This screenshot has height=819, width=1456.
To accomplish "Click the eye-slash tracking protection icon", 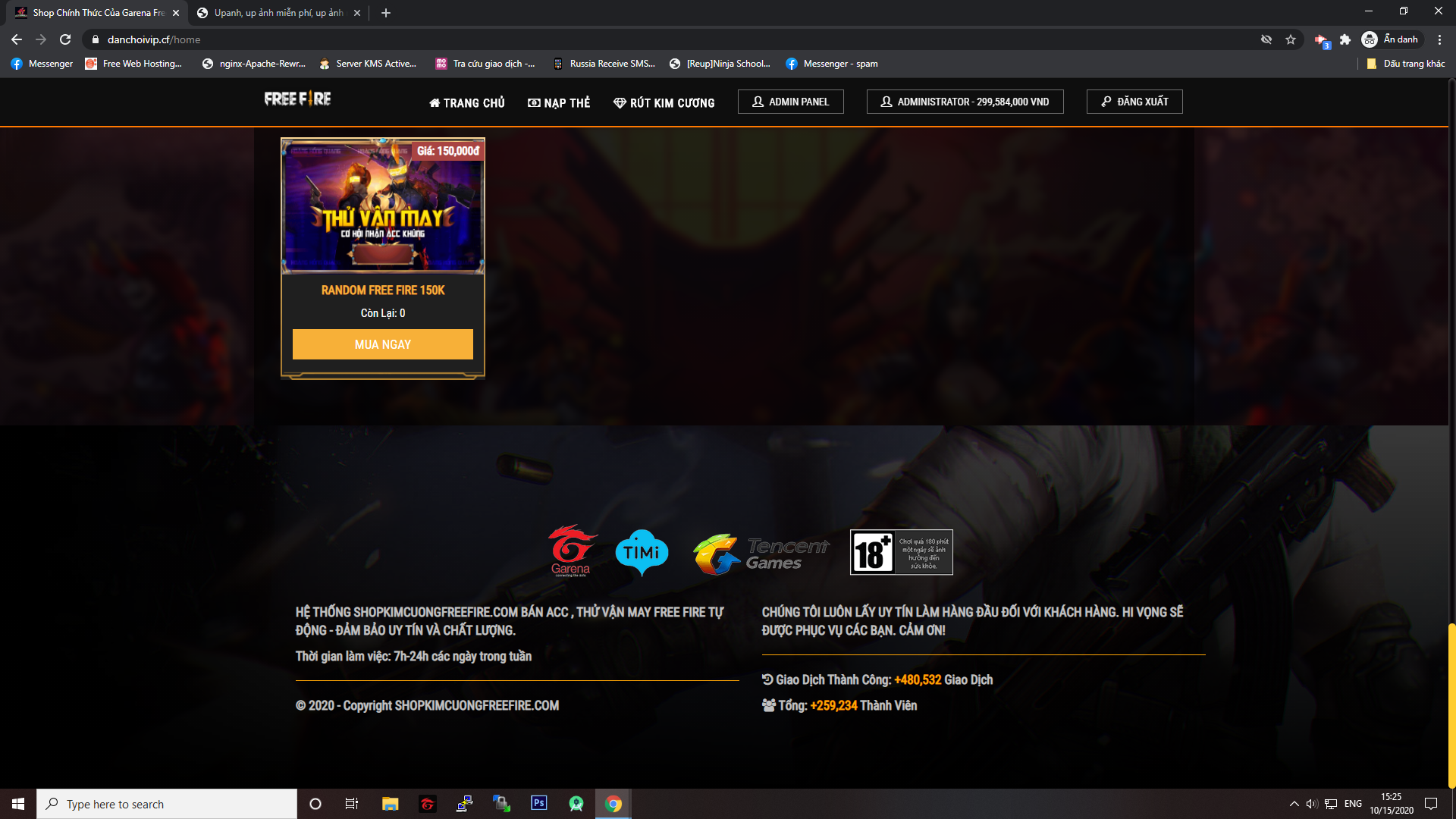I will pos(1266,39).
